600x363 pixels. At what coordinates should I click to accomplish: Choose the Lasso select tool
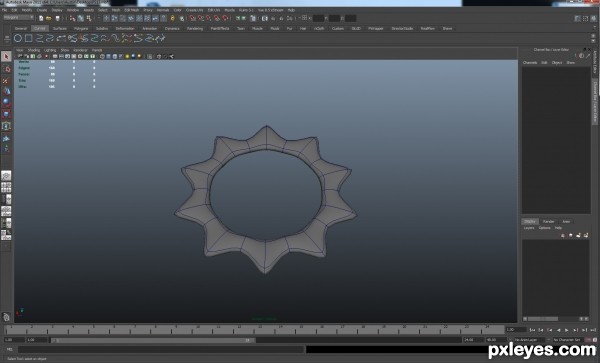pyautogui.click(x=6, y=69)
